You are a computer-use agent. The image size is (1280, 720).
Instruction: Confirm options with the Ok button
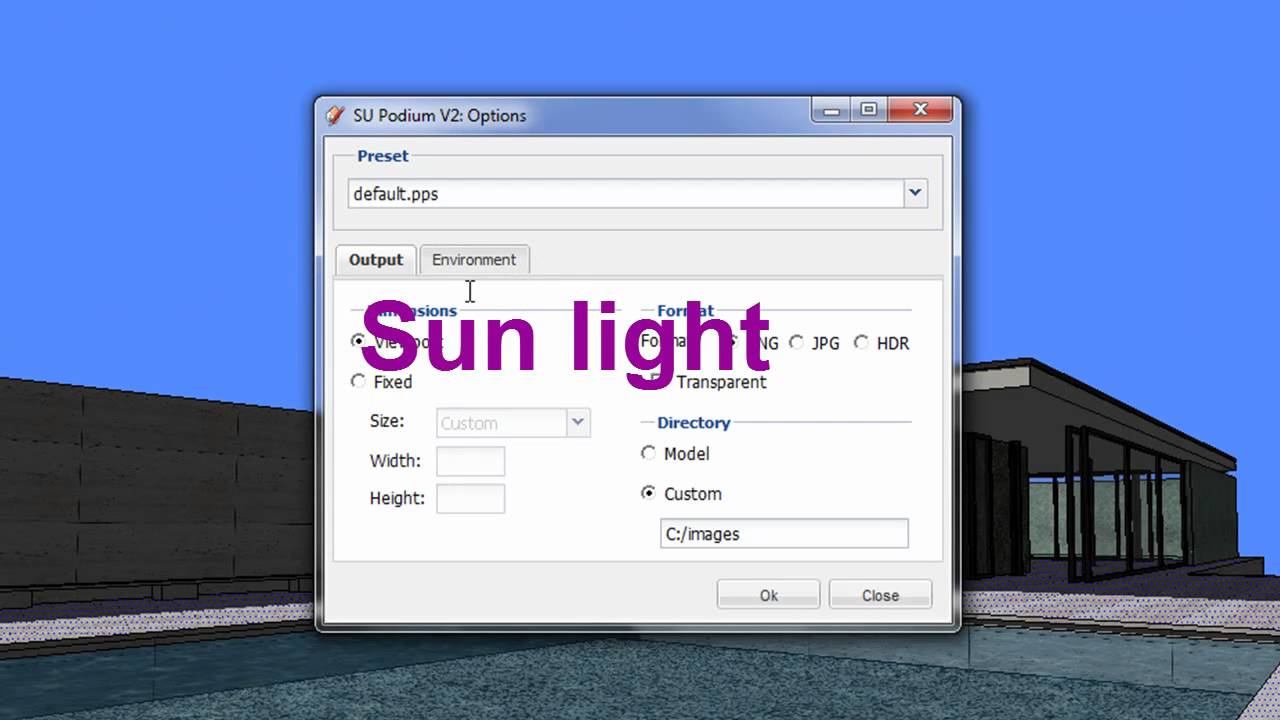pyautogui.click(x=768, y=595)
